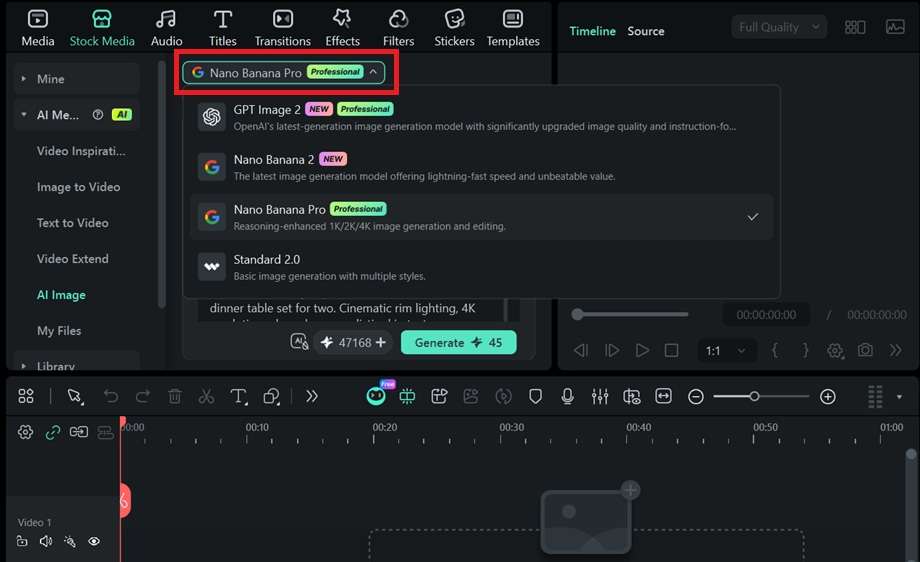Toggle Video 1 track visibility eye
This screenshot has width=920, height=562.
tap(94, 541)
